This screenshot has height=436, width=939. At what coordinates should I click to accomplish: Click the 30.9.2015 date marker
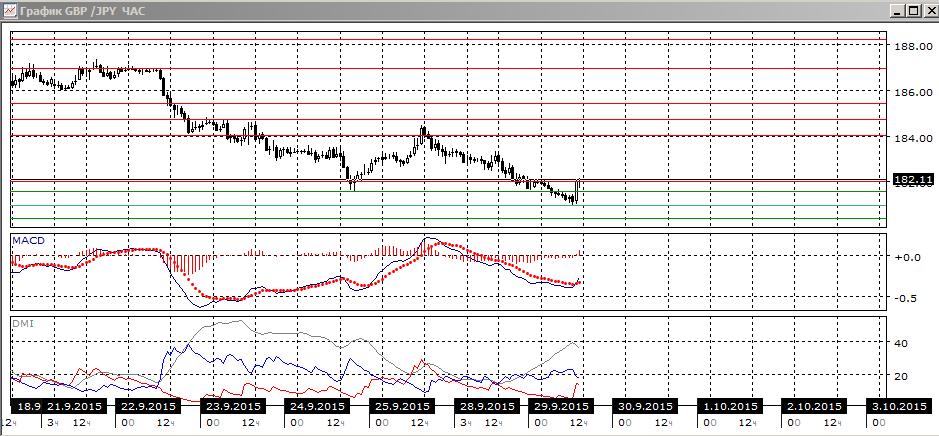click(646, 406)
